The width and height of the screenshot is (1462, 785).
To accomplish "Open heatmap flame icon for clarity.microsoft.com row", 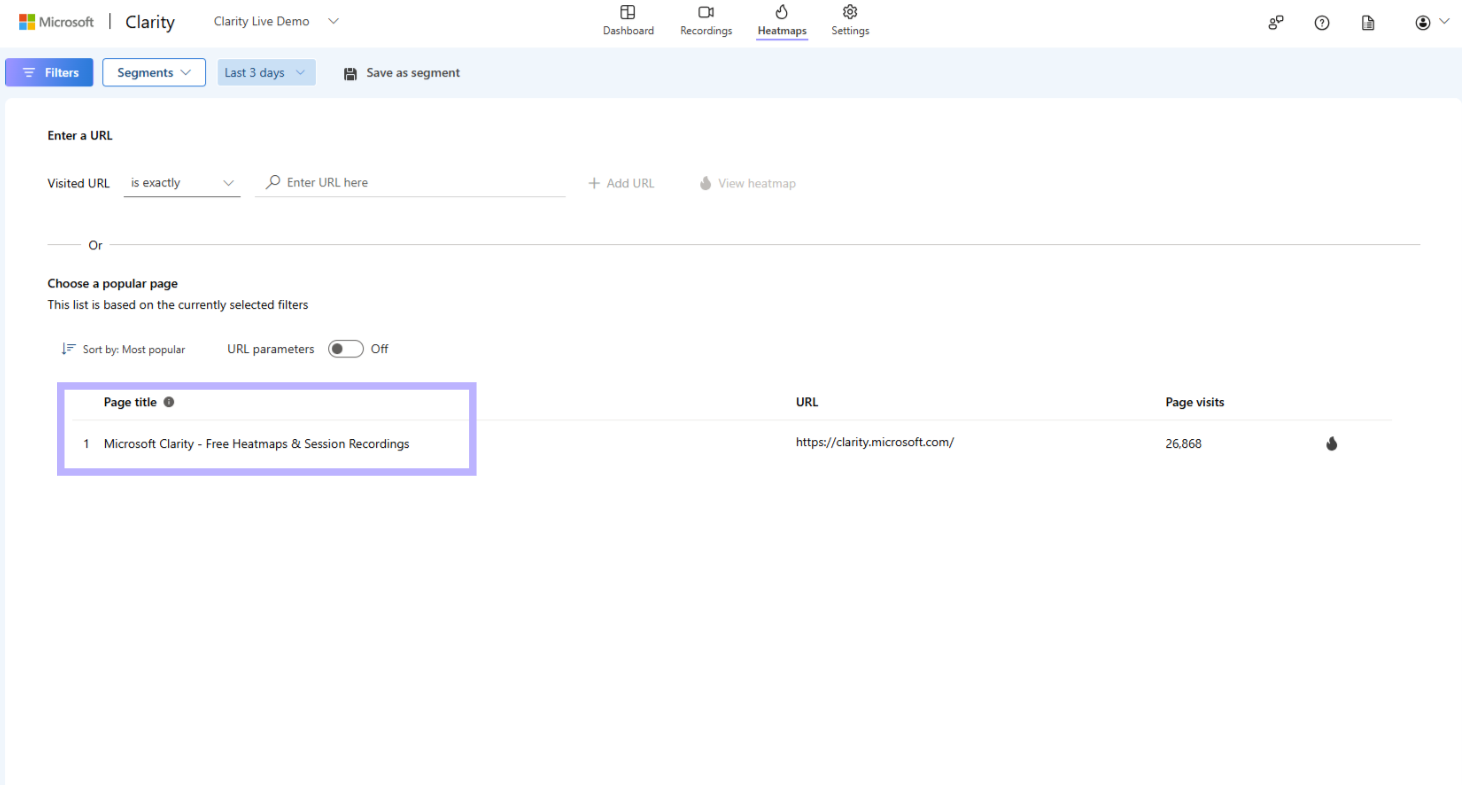I will click(1331, 444).
